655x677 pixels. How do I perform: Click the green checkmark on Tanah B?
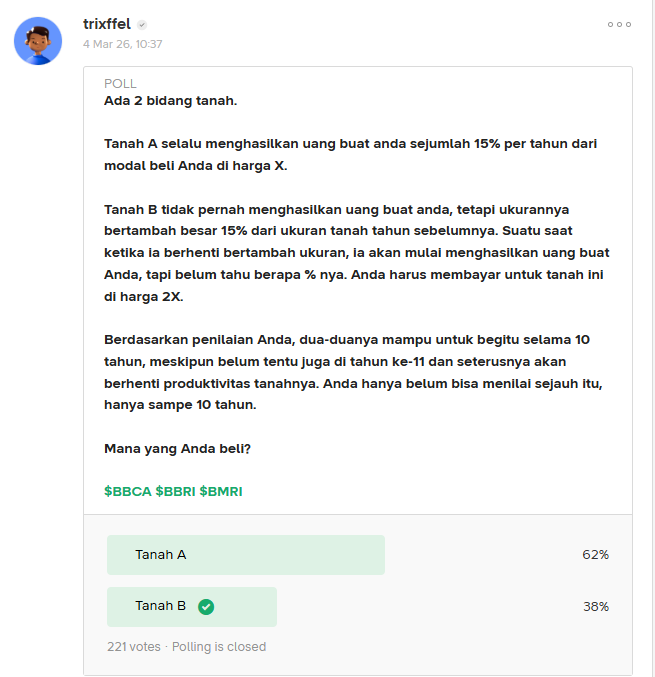click(206, 606)
